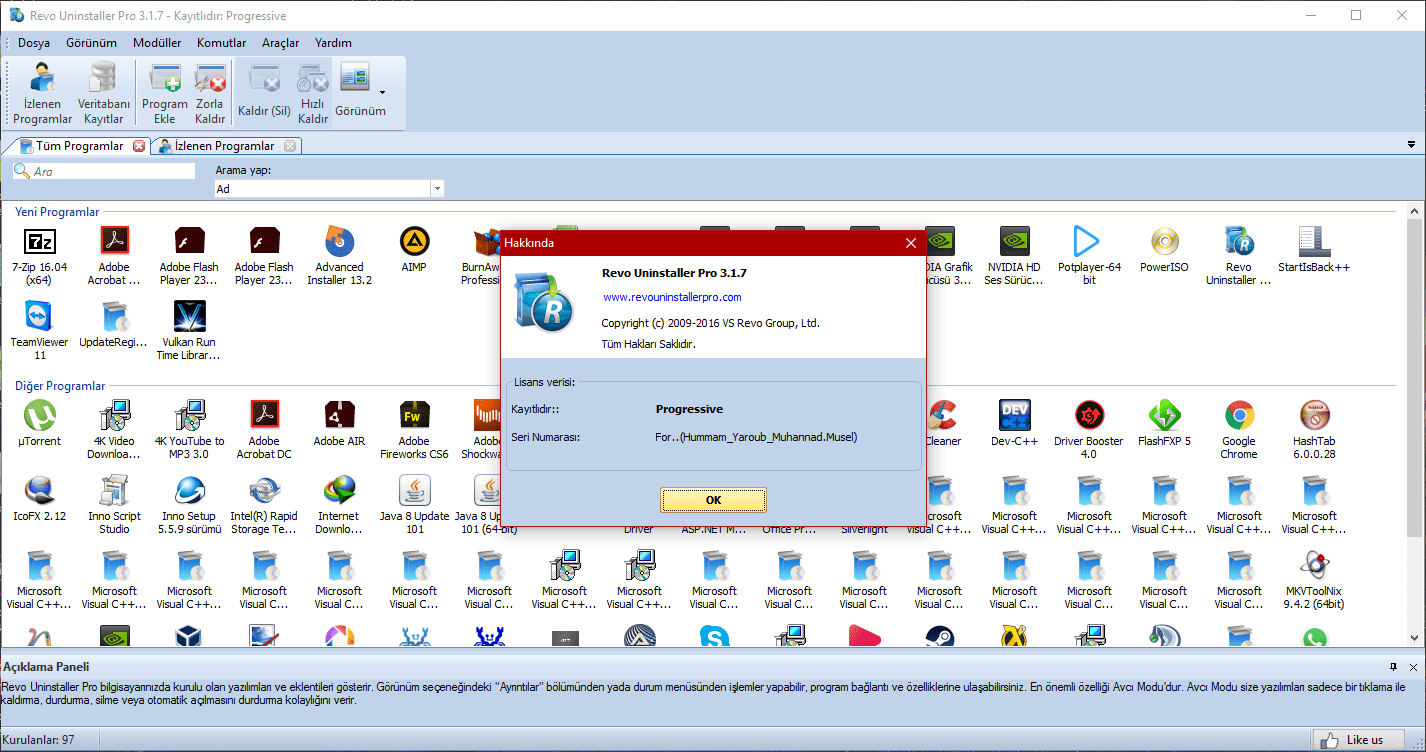1426x752 pixels.
Task: Click the Diğer Programlar group header
Action: (x=60, y=386)
